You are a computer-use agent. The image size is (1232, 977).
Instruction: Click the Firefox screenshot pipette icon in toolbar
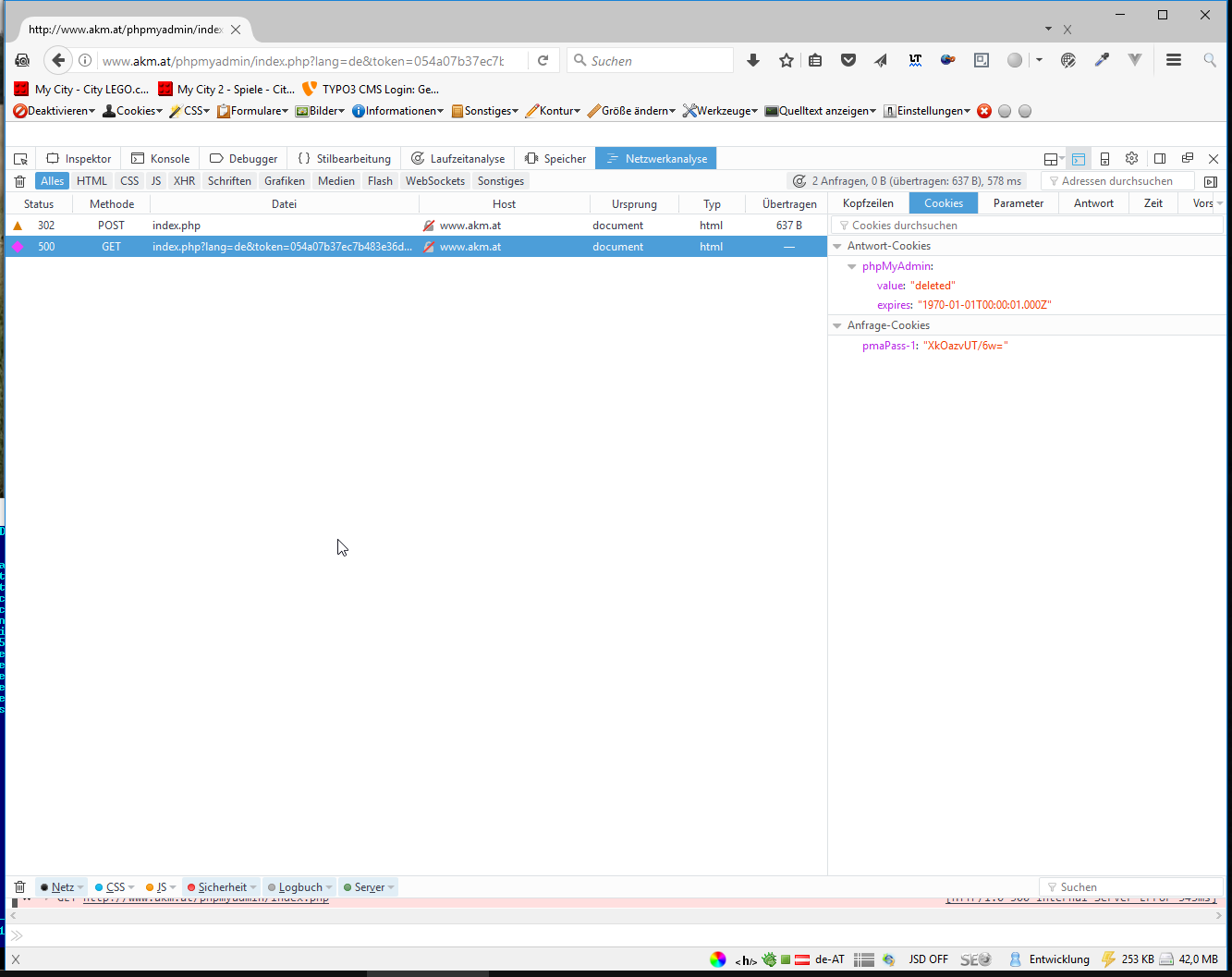point(1102,59)
